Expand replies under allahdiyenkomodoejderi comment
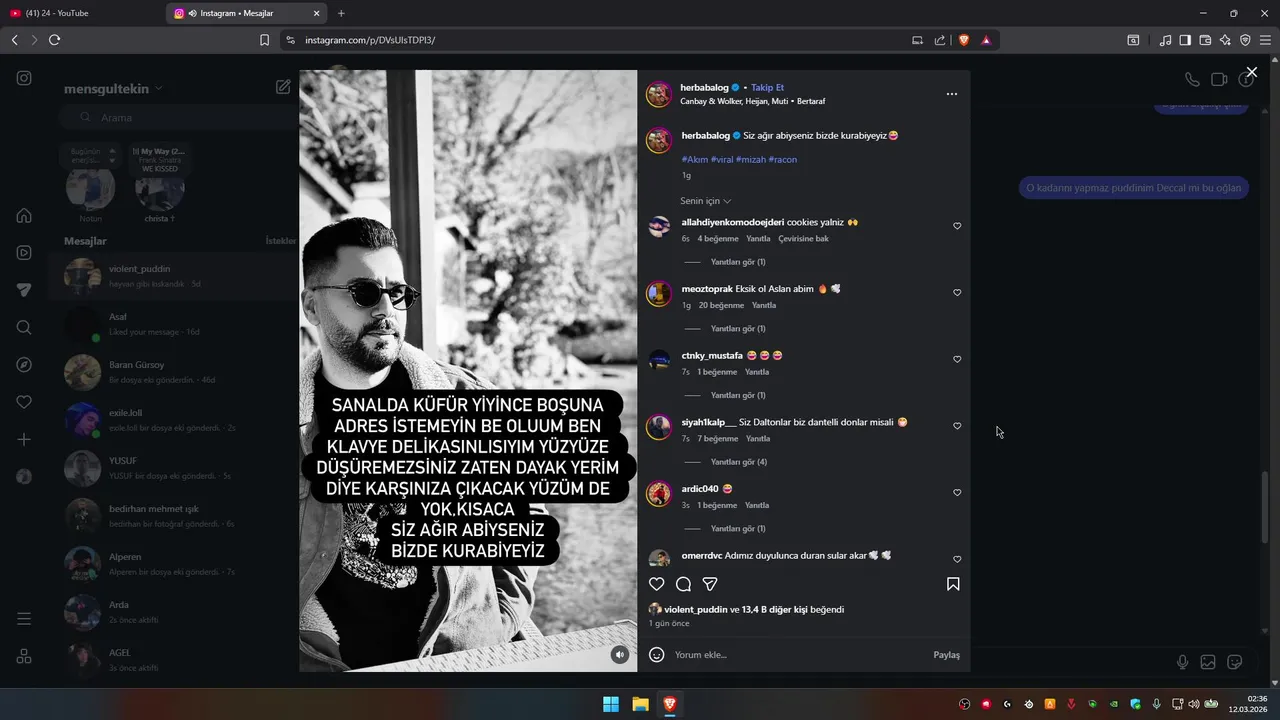This screenshot has width=1280, height=720. (738, 262)
